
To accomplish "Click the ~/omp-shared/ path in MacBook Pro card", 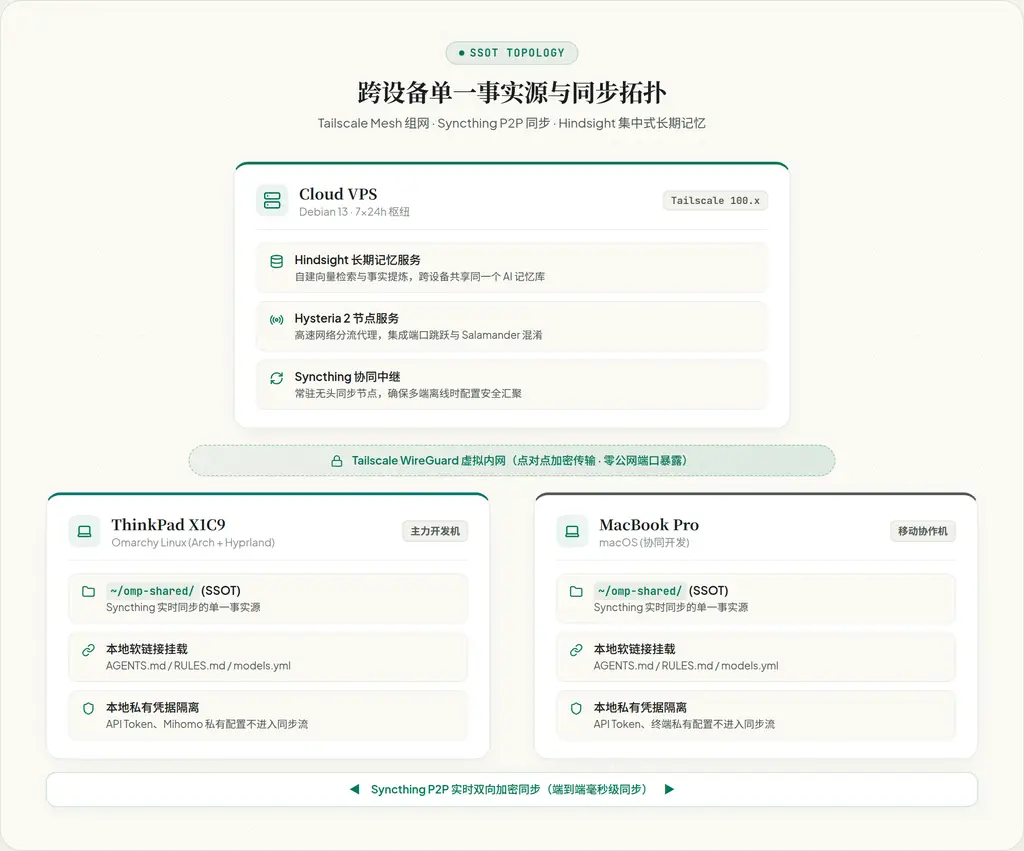I will click(639, 591).
